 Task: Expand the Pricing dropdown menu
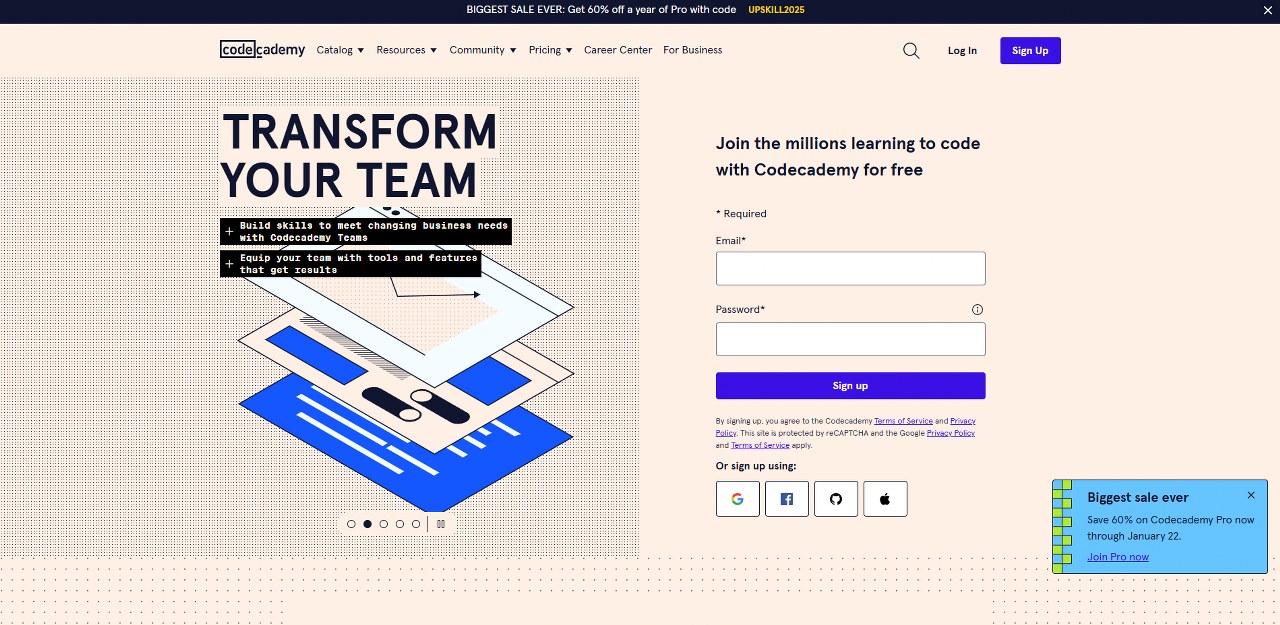pos(551,50)
